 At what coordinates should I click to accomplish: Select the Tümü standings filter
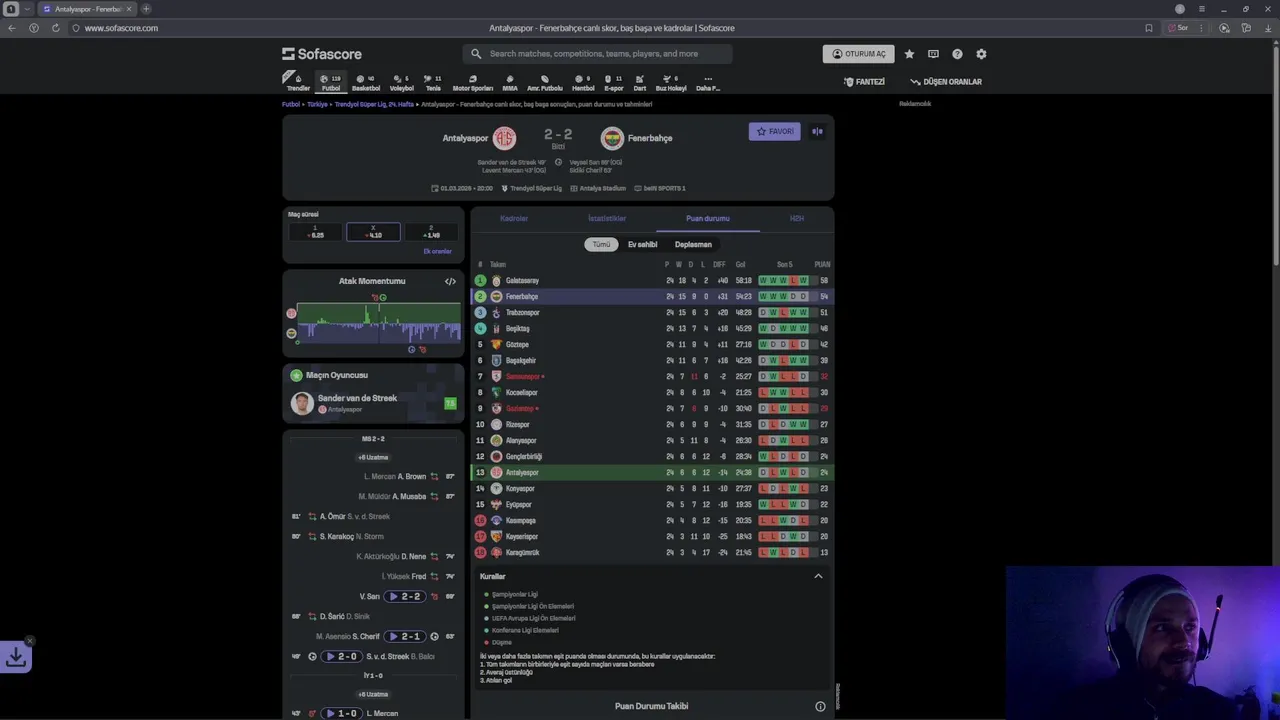tap(601, 244)
